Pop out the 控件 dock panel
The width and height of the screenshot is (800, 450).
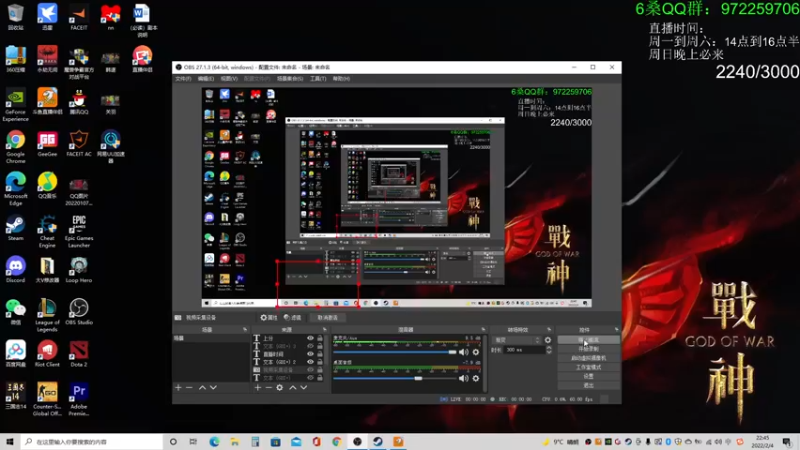pos(616,330)
